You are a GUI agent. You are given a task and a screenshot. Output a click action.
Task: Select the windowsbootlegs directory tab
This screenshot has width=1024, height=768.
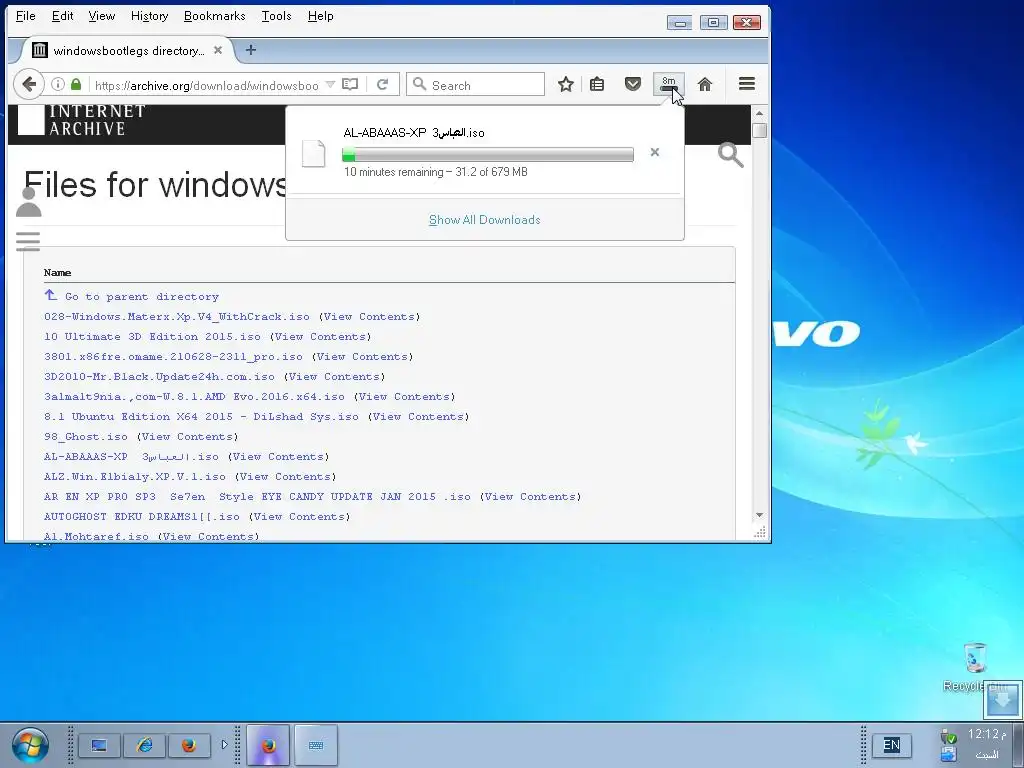(x=129, y=50)
